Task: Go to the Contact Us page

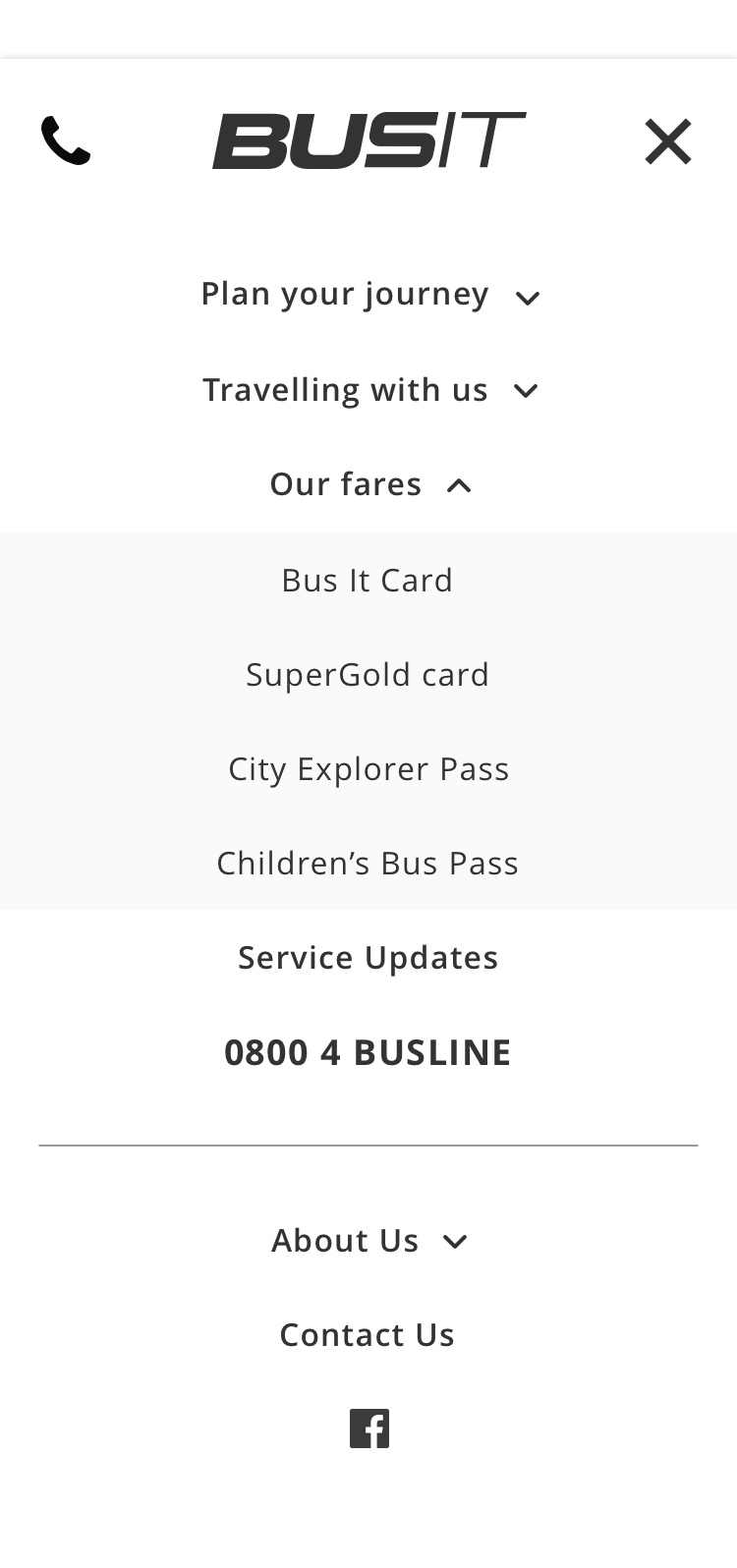Action: click(368, 1335)
